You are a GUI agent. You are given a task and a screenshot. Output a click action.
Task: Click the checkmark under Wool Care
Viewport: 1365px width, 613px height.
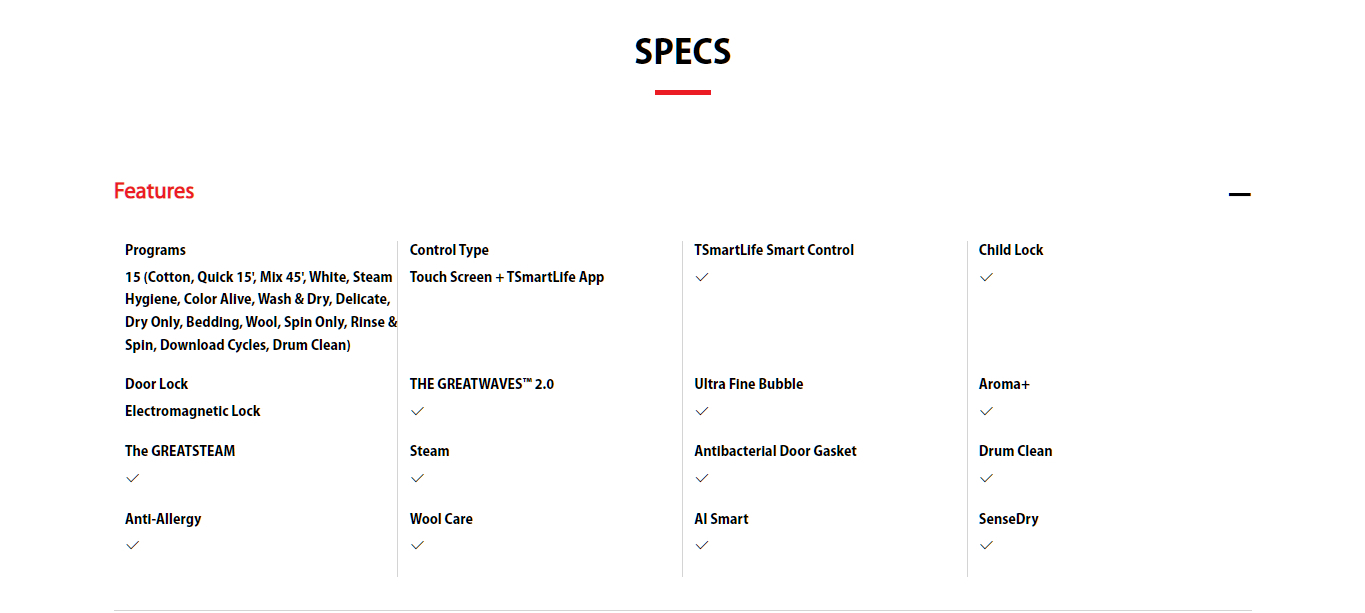pos(417,545)
